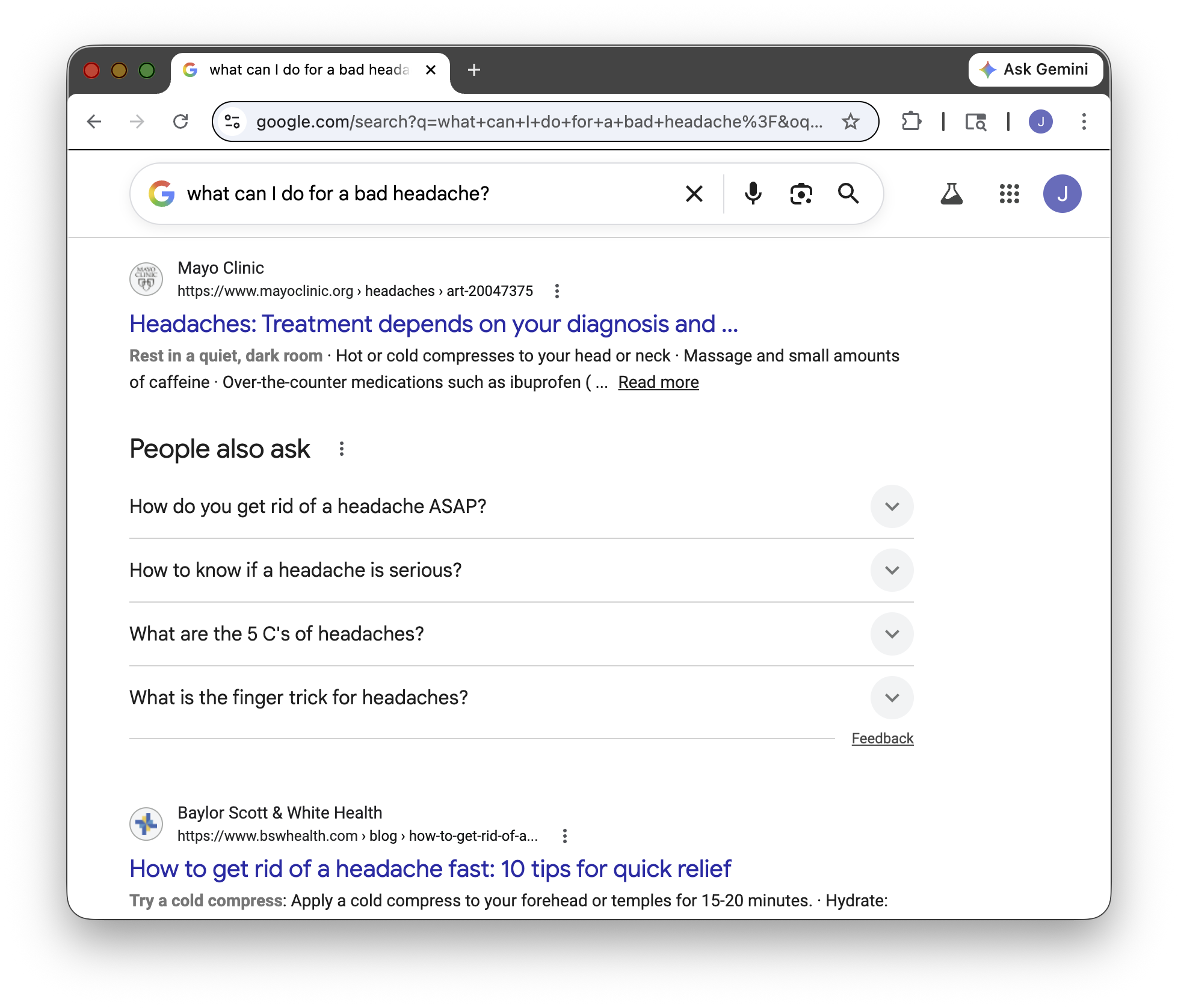This screenshot has width=1178, height=1008.
Task: Open the Google apps grid
Action: (x=1008, y=194)
